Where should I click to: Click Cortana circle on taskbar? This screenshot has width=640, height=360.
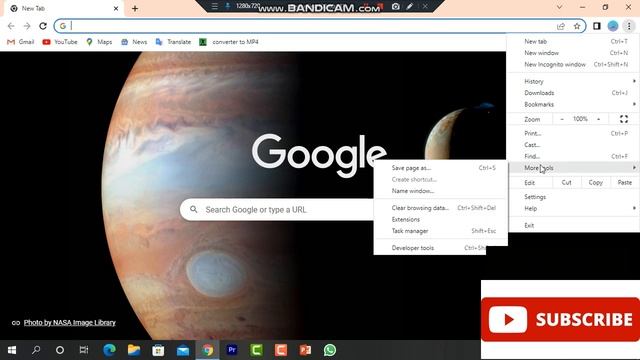[60, 350]
